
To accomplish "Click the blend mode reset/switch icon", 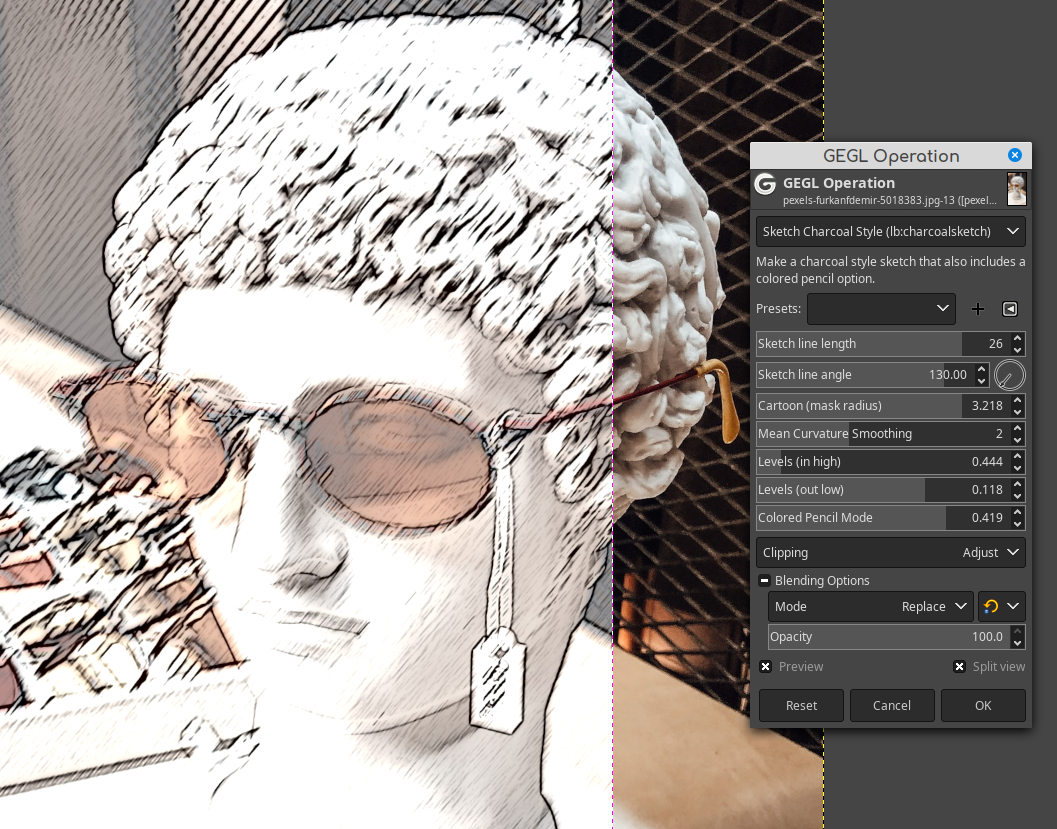I will pyautogui.click(x=990, y=607).
